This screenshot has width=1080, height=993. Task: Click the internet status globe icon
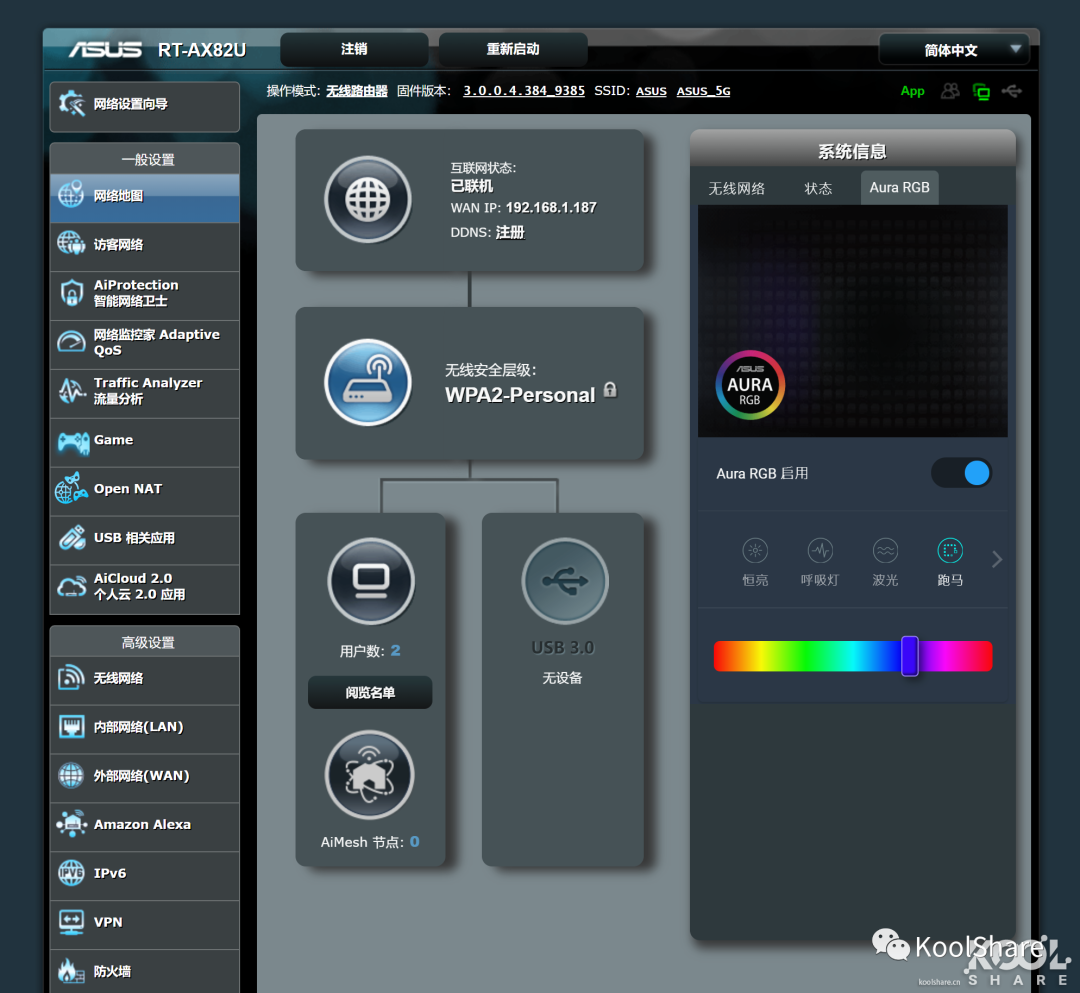pyautogui.click(x=368, y=200)
